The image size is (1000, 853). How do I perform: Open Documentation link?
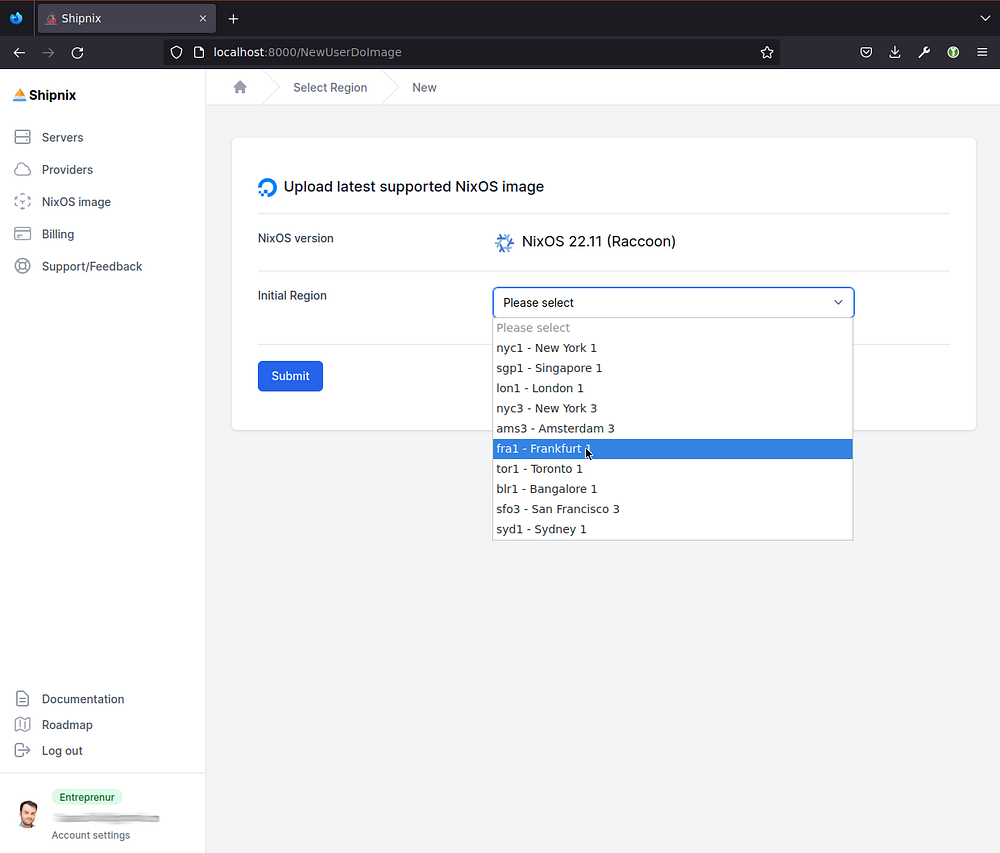tap(83, 699)
